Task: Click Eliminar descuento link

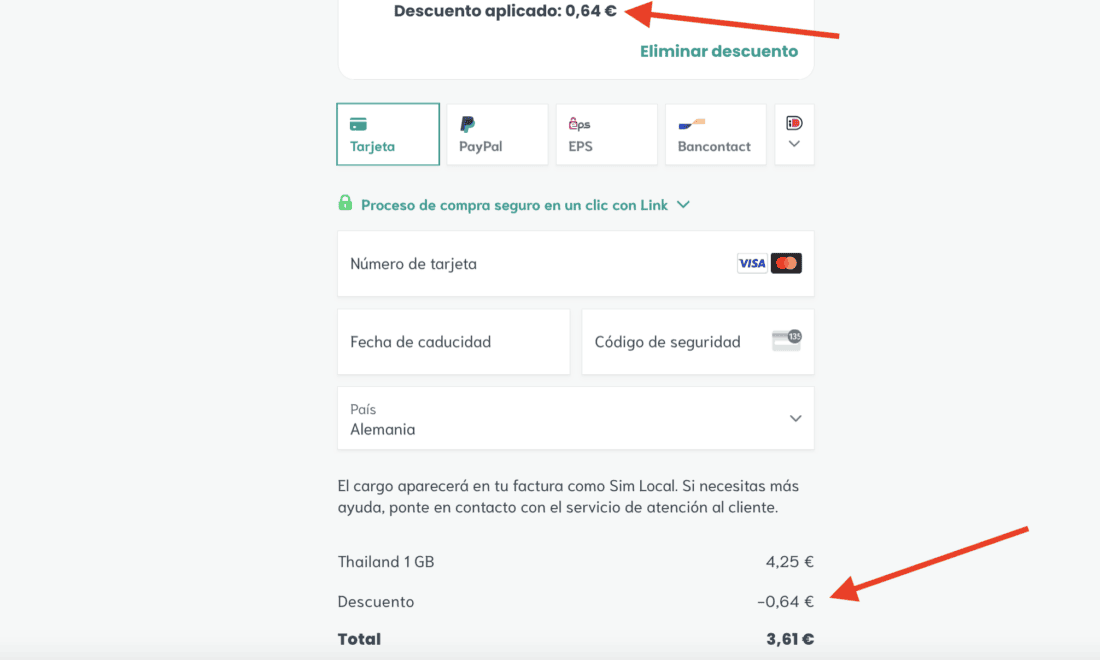Action: click(719, 51)
